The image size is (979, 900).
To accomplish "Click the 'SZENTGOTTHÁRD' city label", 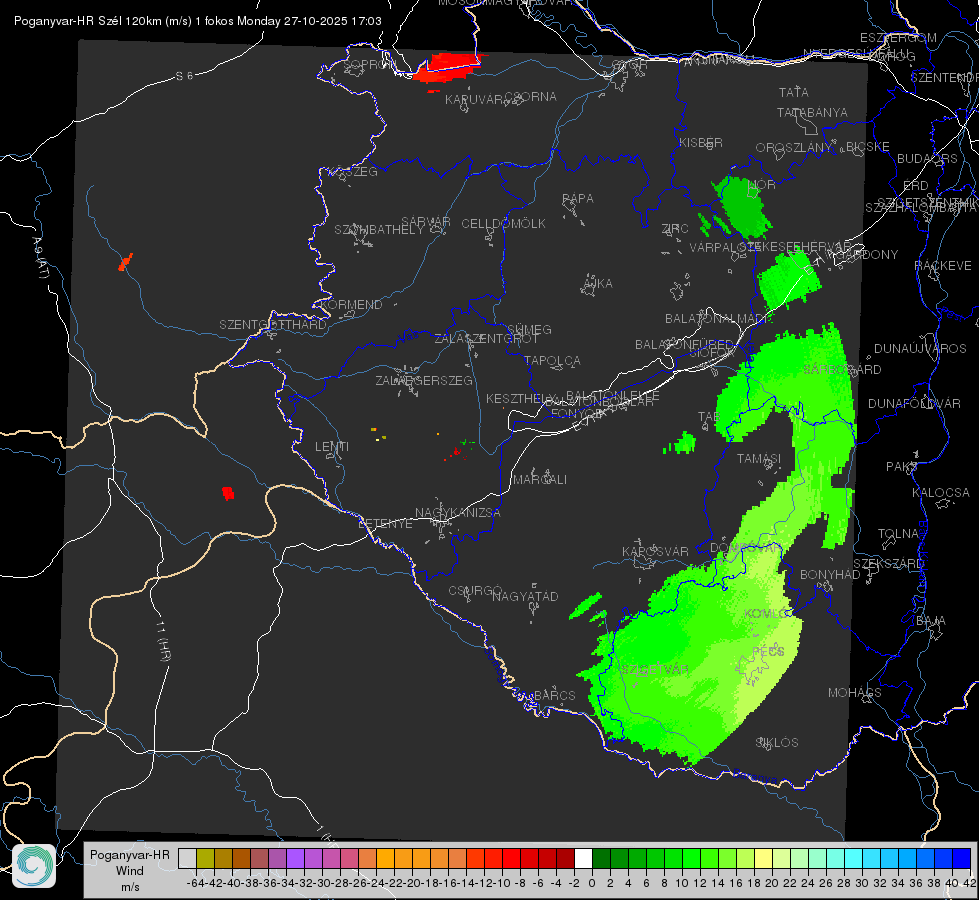I will (x=273, y=325).
